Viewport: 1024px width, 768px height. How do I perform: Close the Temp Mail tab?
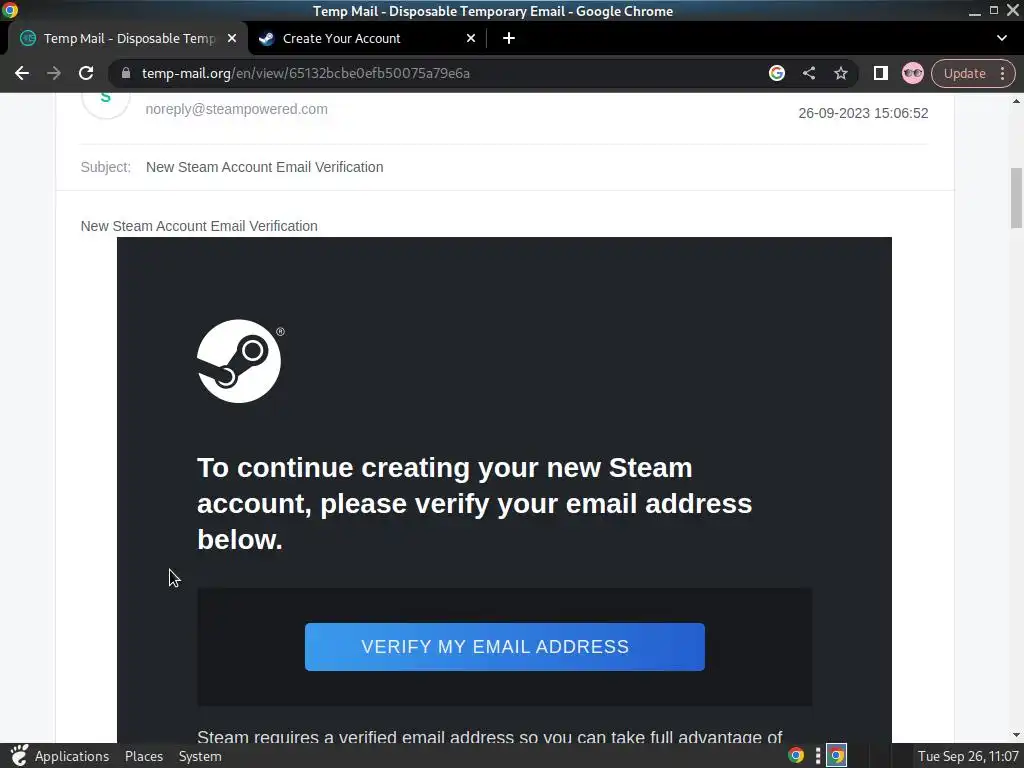click(x=232, y=39)
